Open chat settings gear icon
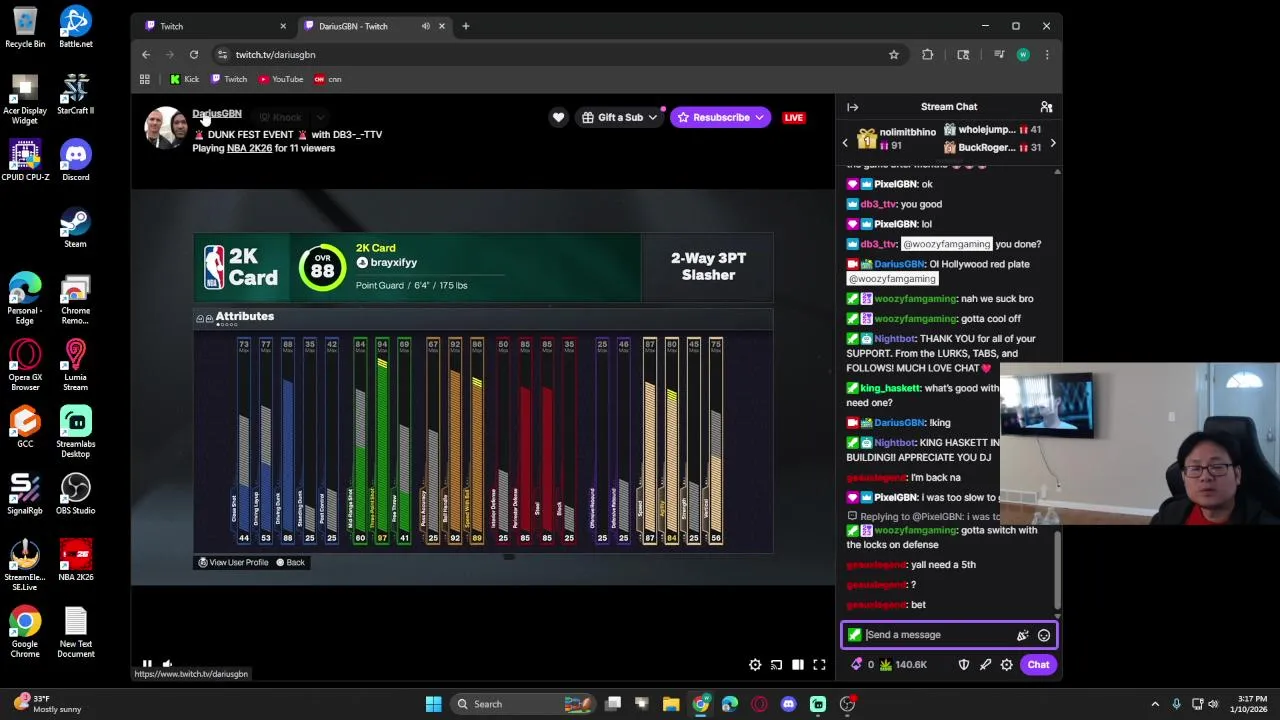The height and width of the screenshot is (720, 1280). 1007,665
